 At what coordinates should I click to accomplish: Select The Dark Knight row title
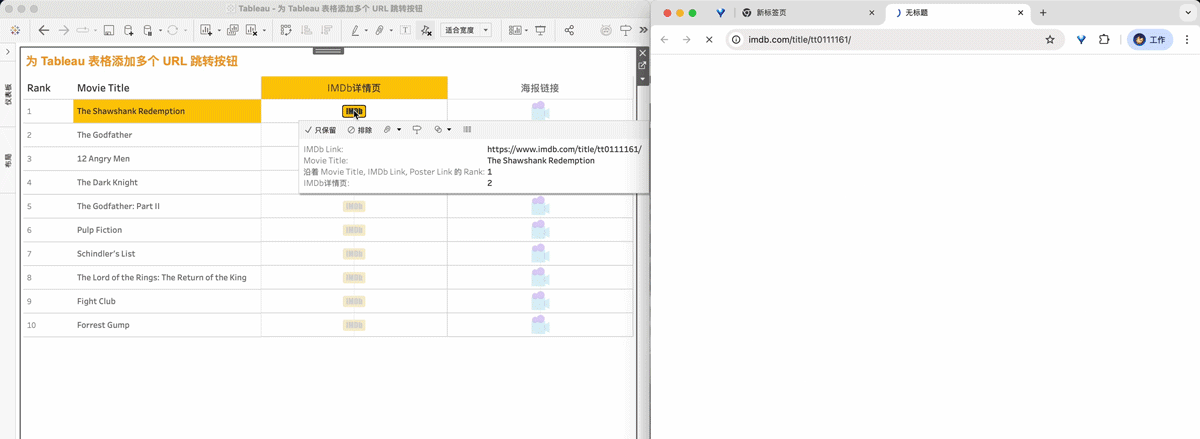pyautogui.click(x=107, y=182)
